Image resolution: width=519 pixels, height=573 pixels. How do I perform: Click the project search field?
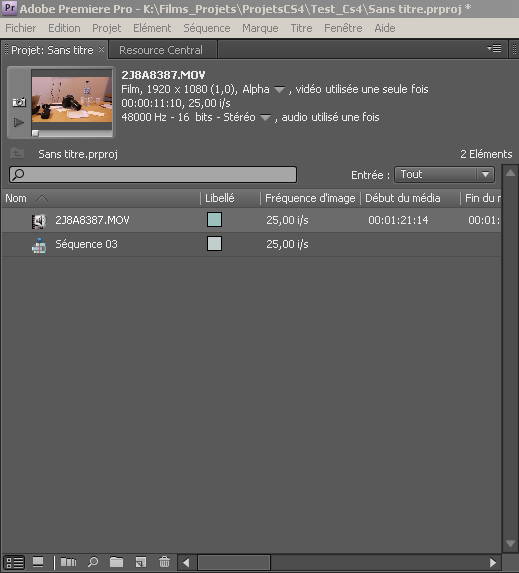tap(153, 175)
